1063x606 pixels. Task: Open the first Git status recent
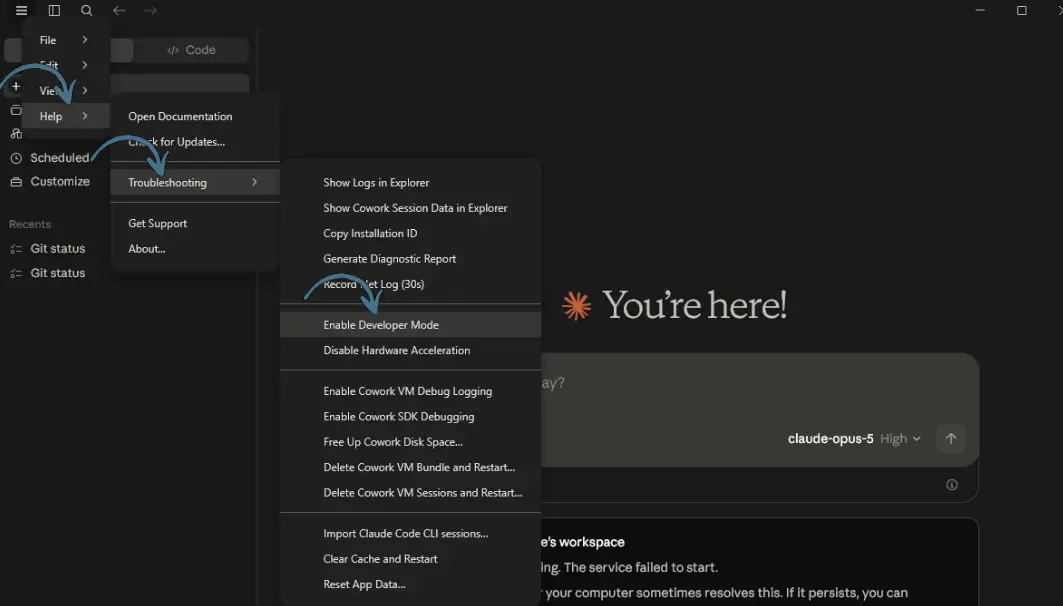(x=58, y=249)
